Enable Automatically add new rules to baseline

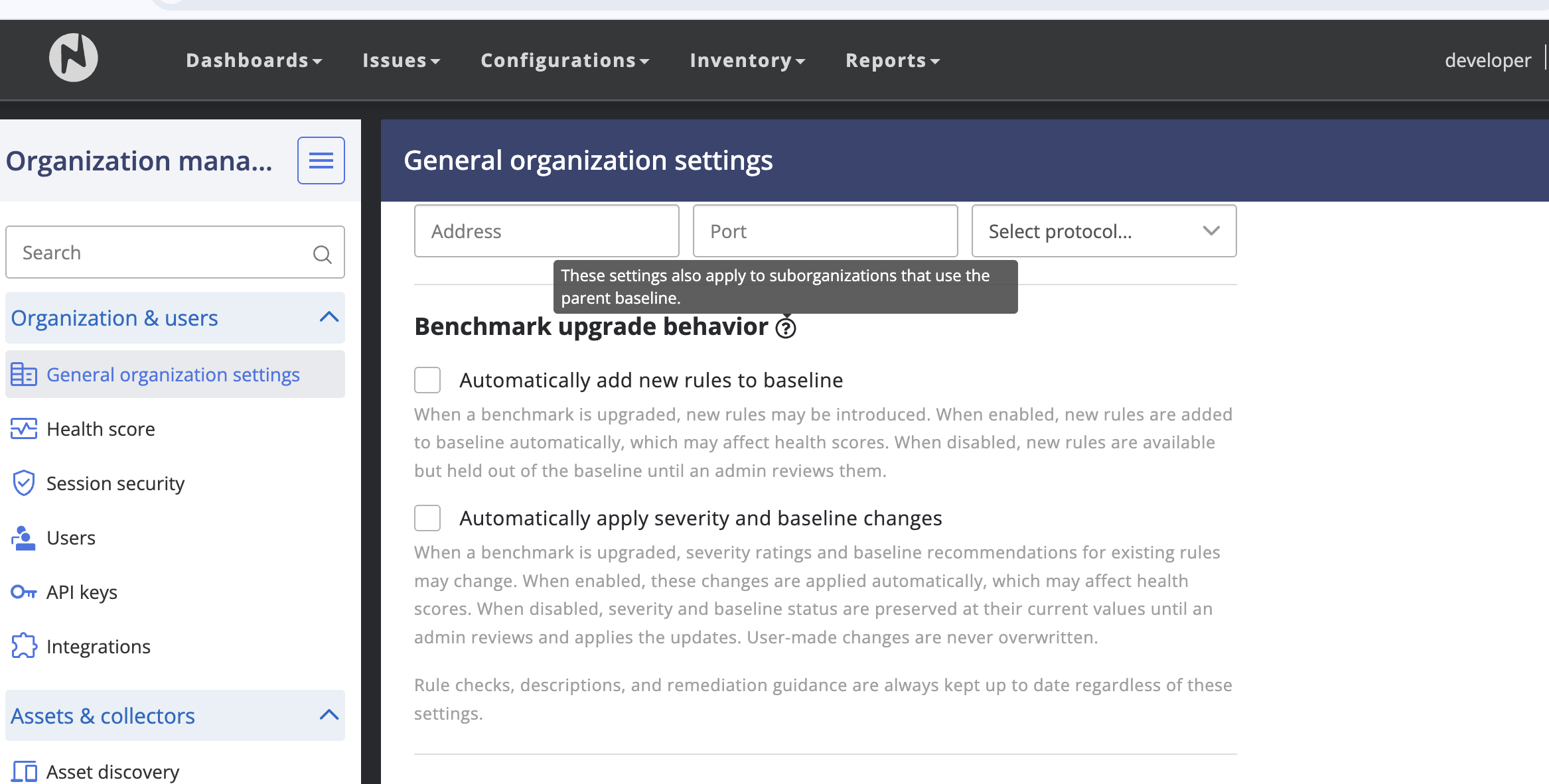[x=427, y=380]
